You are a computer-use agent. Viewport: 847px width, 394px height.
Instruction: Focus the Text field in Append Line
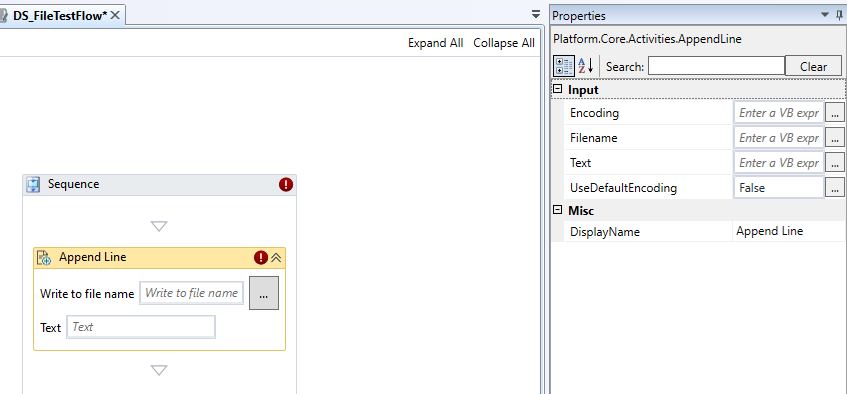(x=141, y=327)
